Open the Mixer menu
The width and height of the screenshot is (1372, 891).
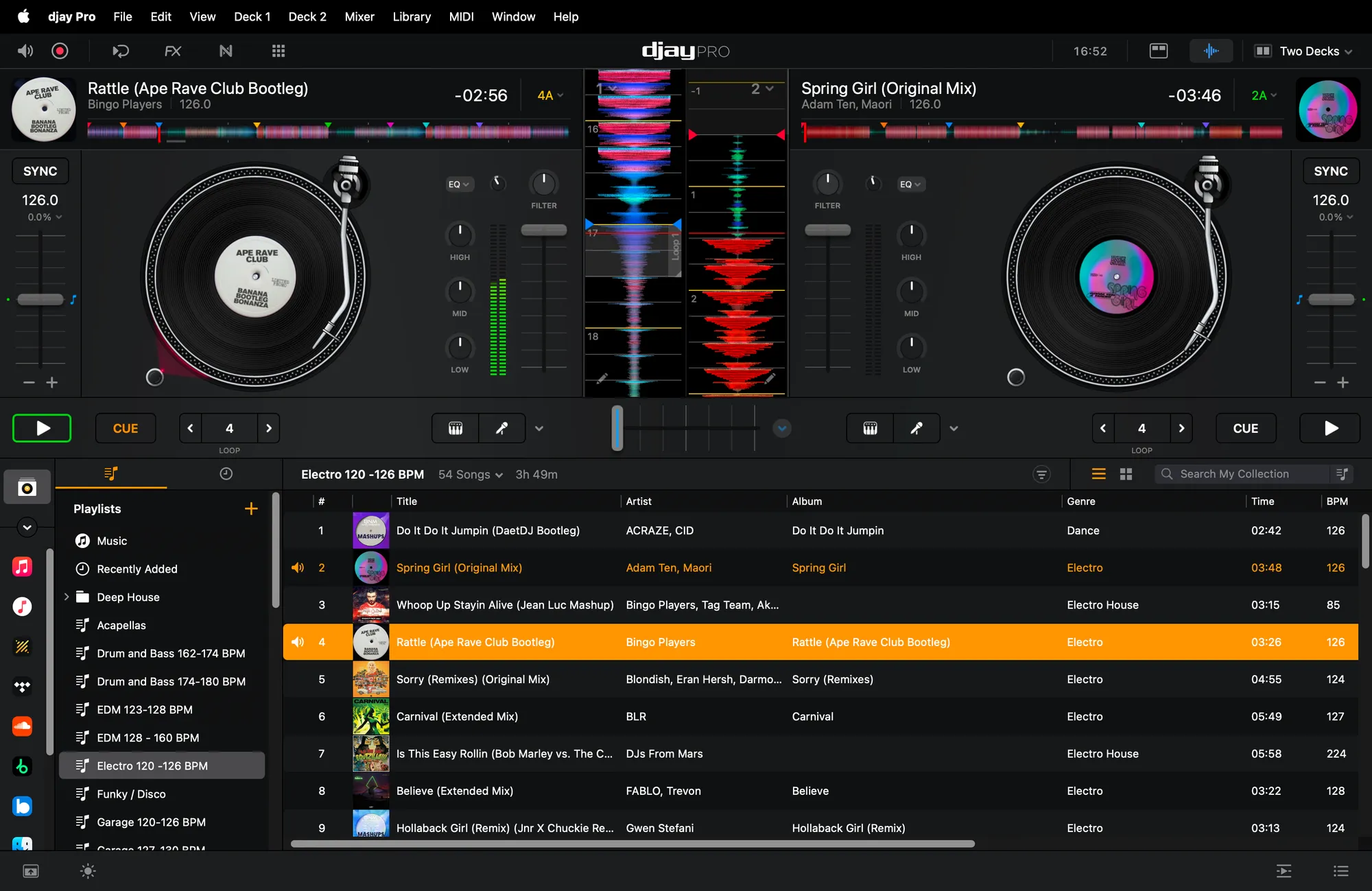point(359,16)
